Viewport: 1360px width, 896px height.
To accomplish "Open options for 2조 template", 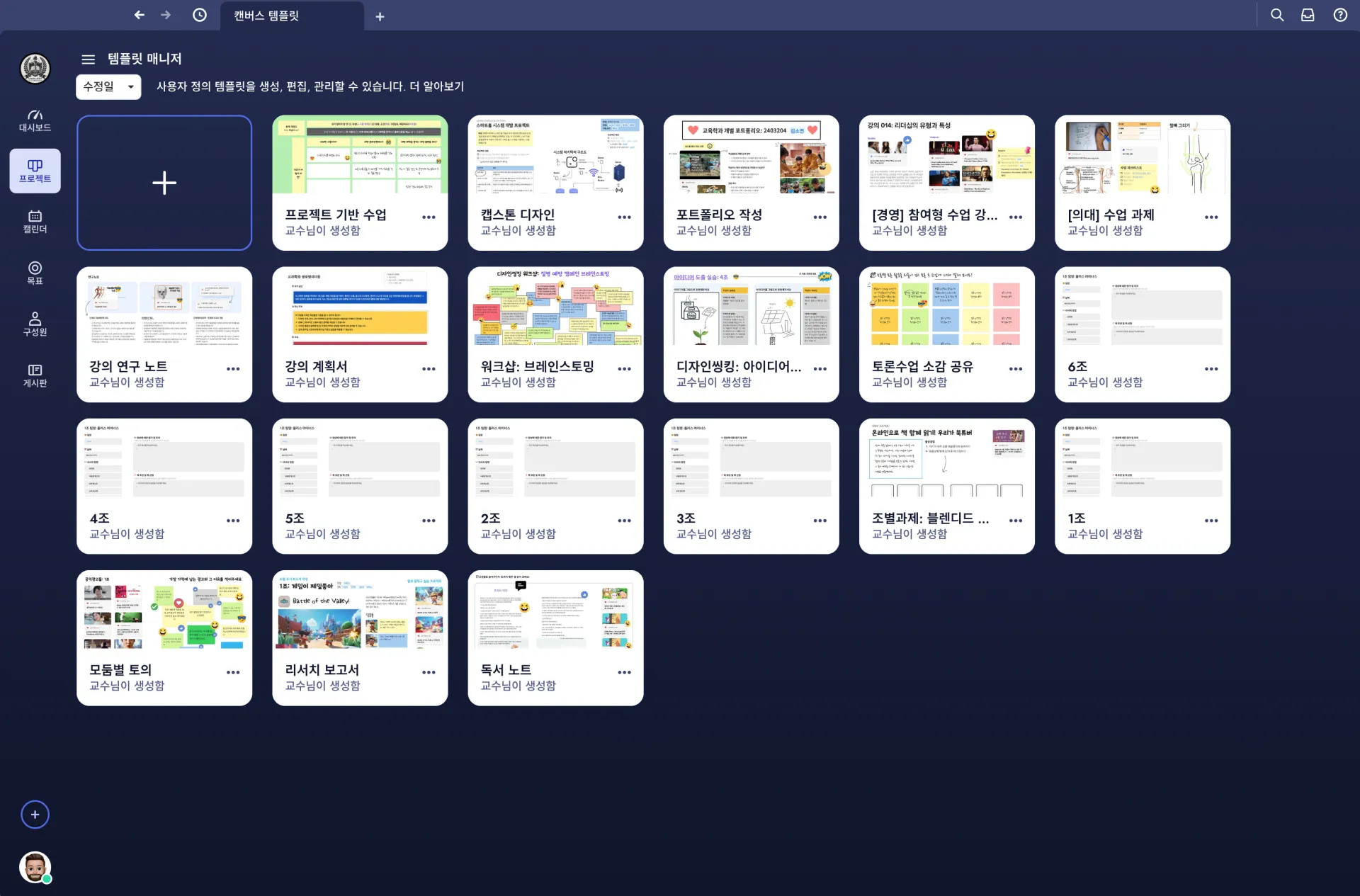I will click(x=624, y=521).
